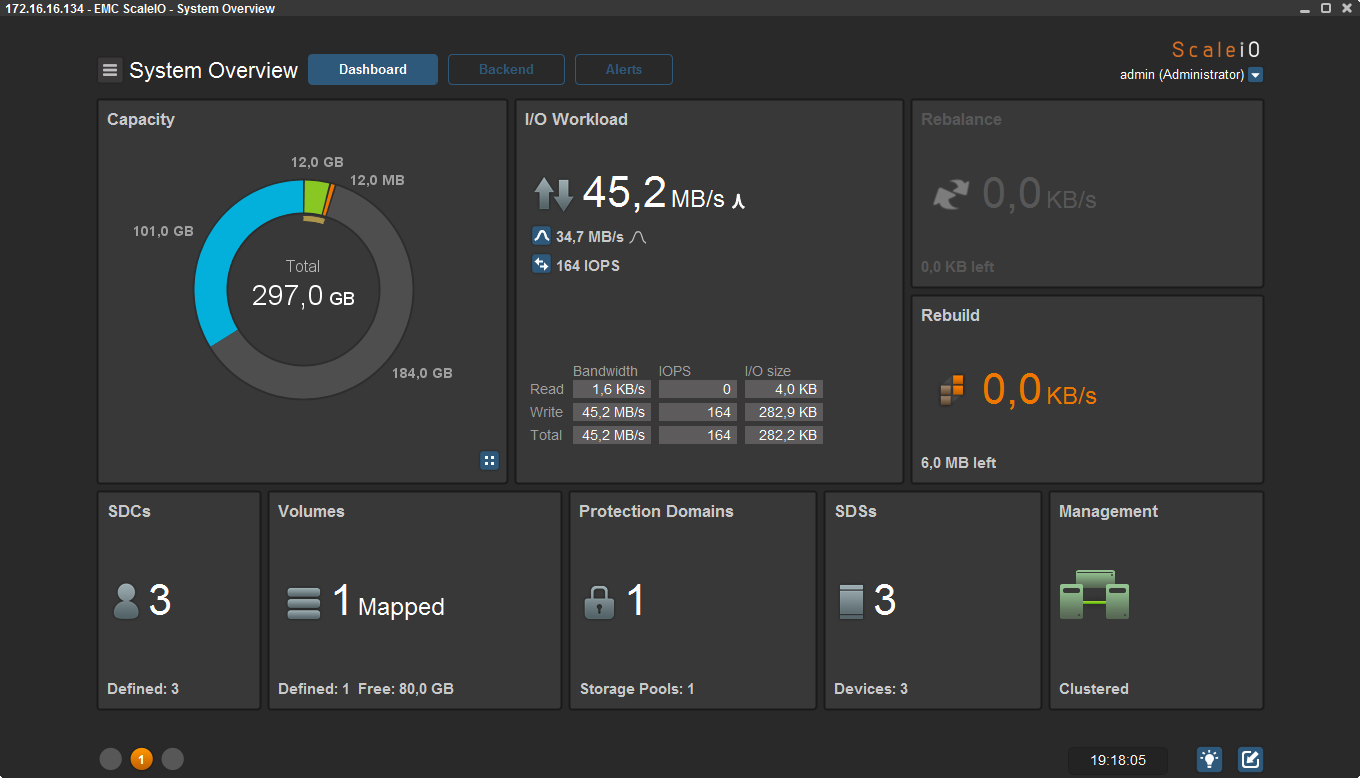This screenshot has height=778, width=1360.
Task: Click the edit pencil icon at bottom right
Action: 1250,760
